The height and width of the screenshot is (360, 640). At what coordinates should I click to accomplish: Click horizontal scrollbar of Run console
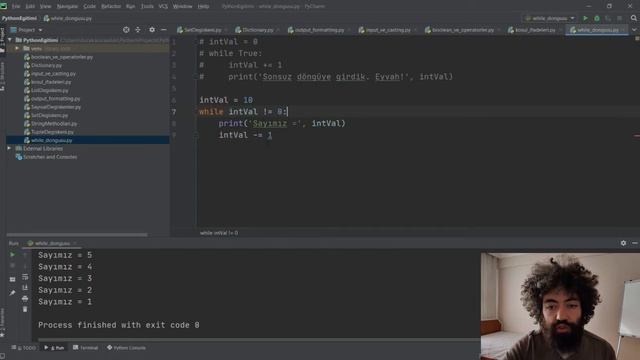[259, 339]
